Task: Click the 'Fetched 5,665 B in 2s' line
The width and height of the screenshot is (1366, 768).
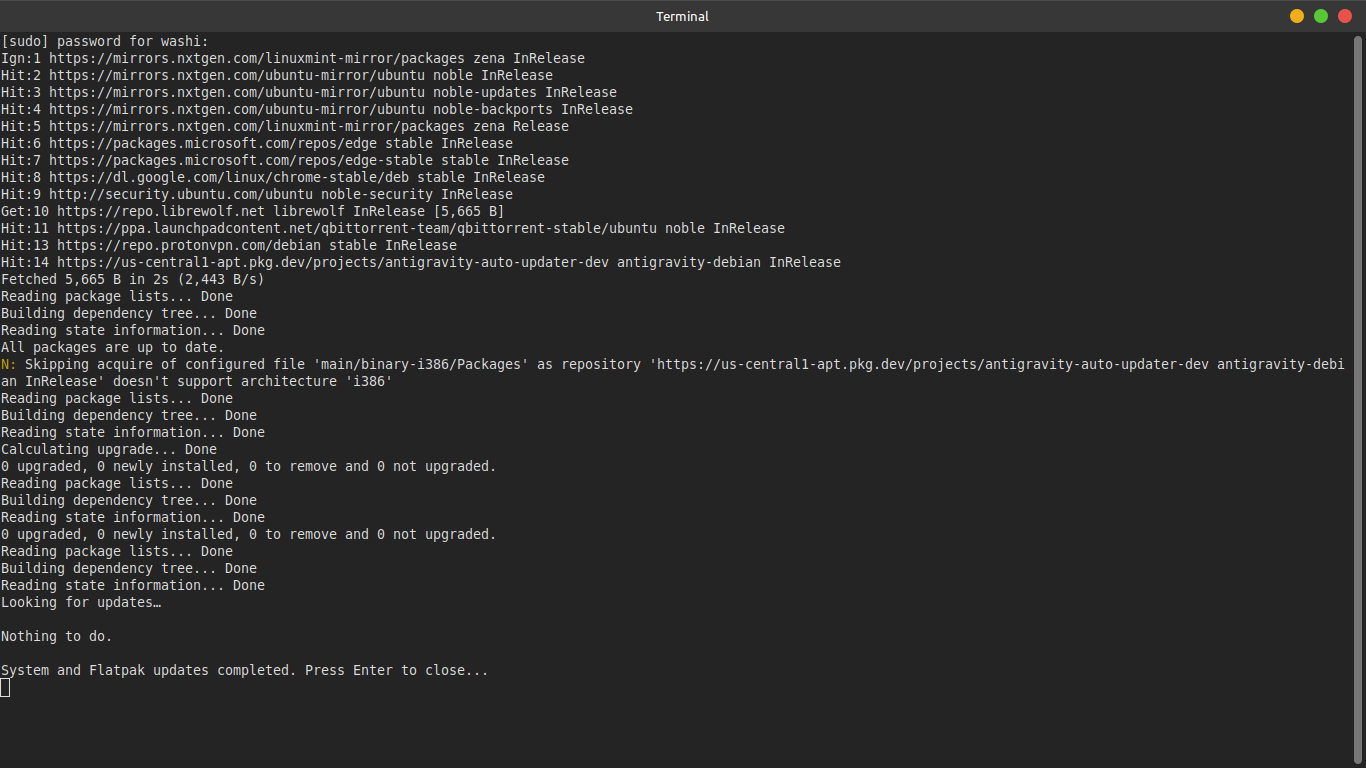Action: pyautogui.click(x=133, y=279)
